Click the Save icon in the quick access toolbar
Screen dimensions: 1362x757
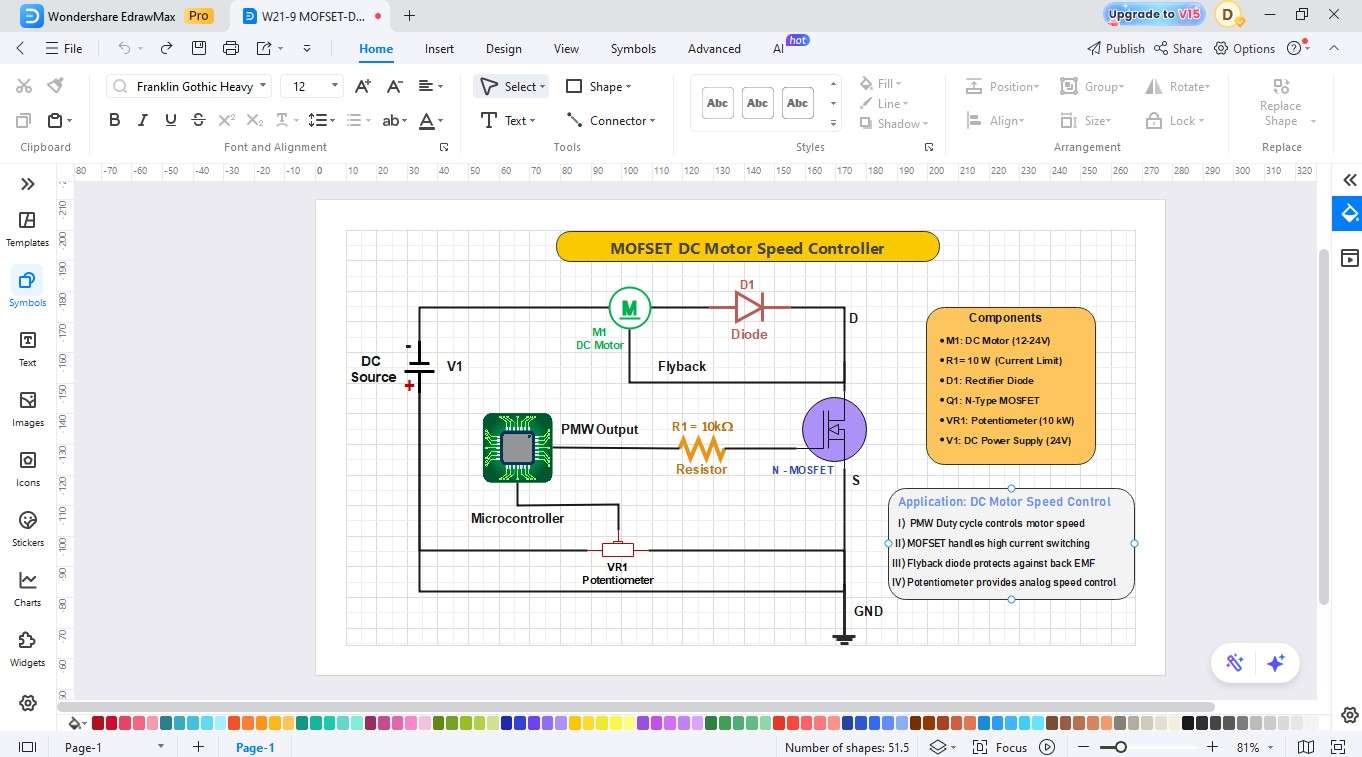point(198,47)
